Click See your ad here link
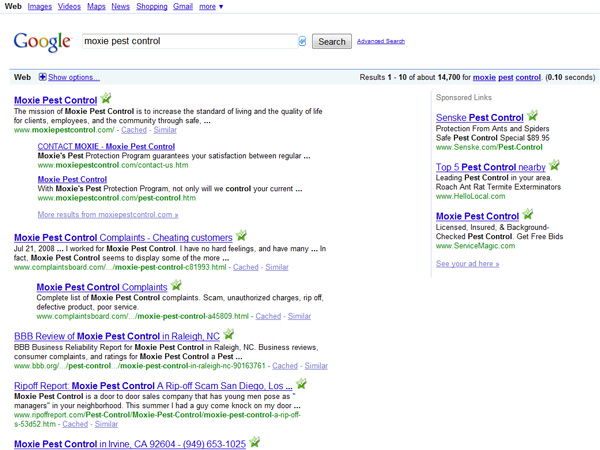Screen dimensions: 600x450 tap(468, 264)
